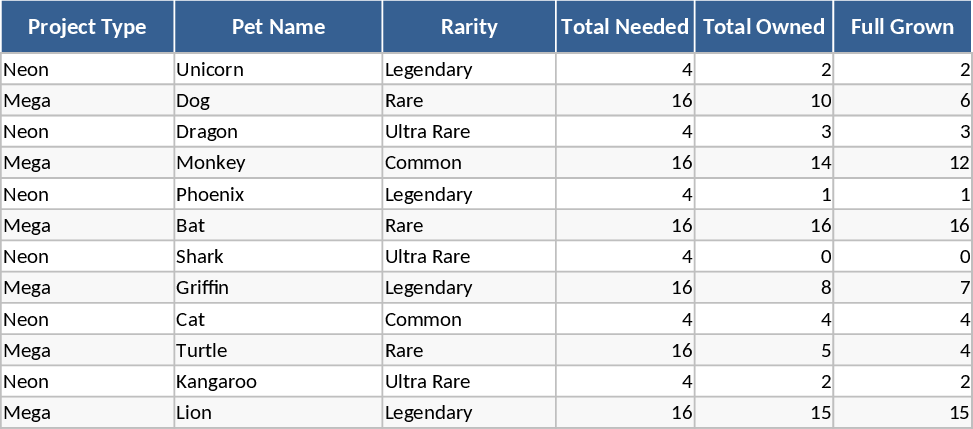Select the Total Needed header
This screenshot has width=973, height=429.
coord(625,27)
